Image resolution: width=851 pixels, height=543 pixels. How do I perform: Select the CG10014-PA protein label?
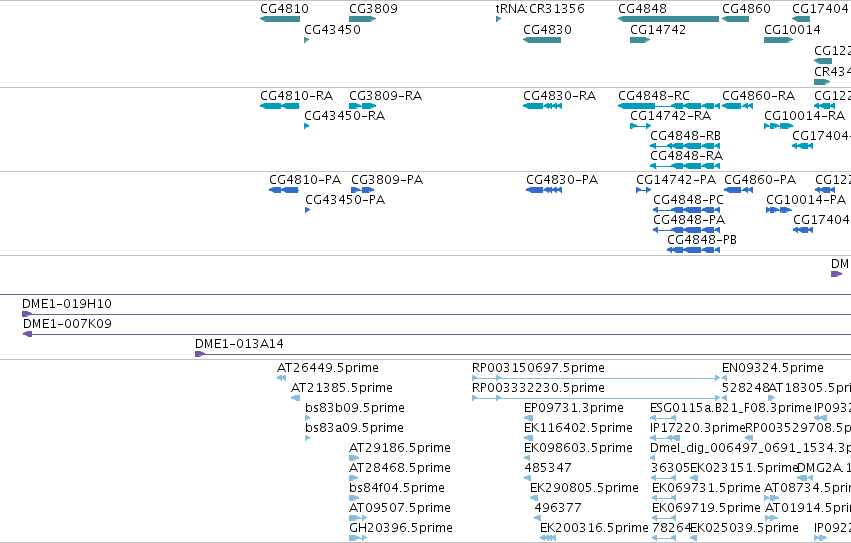(806, 200)
